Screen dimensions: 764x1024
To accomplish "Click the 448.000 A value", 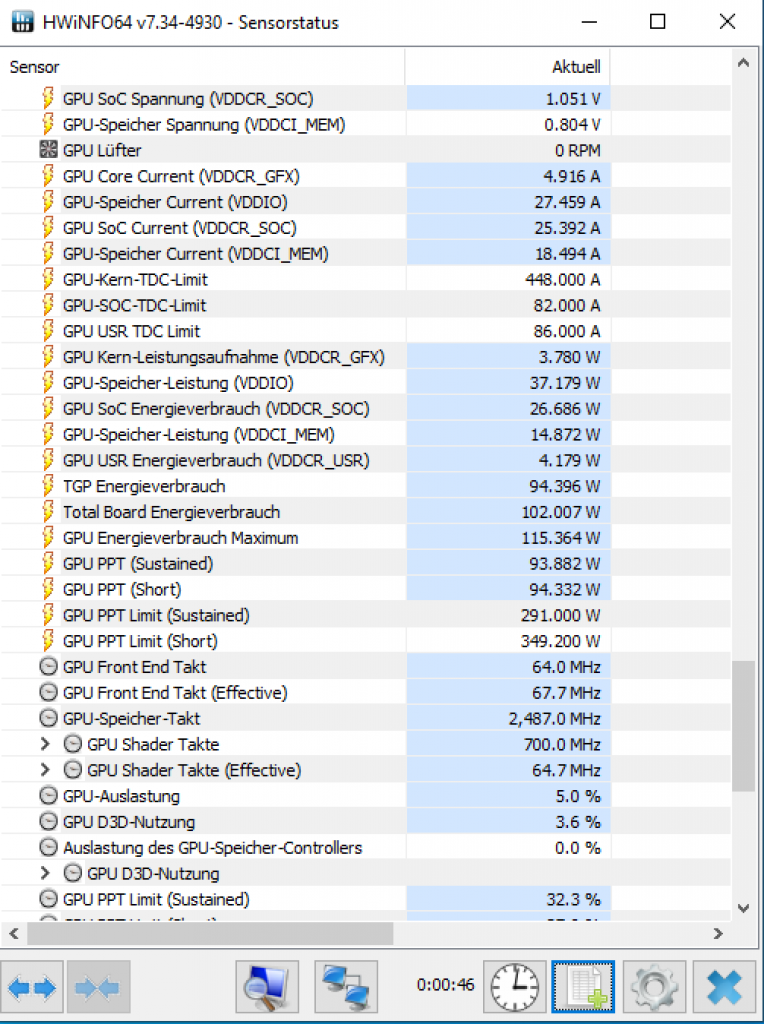I will pos(562,279).
